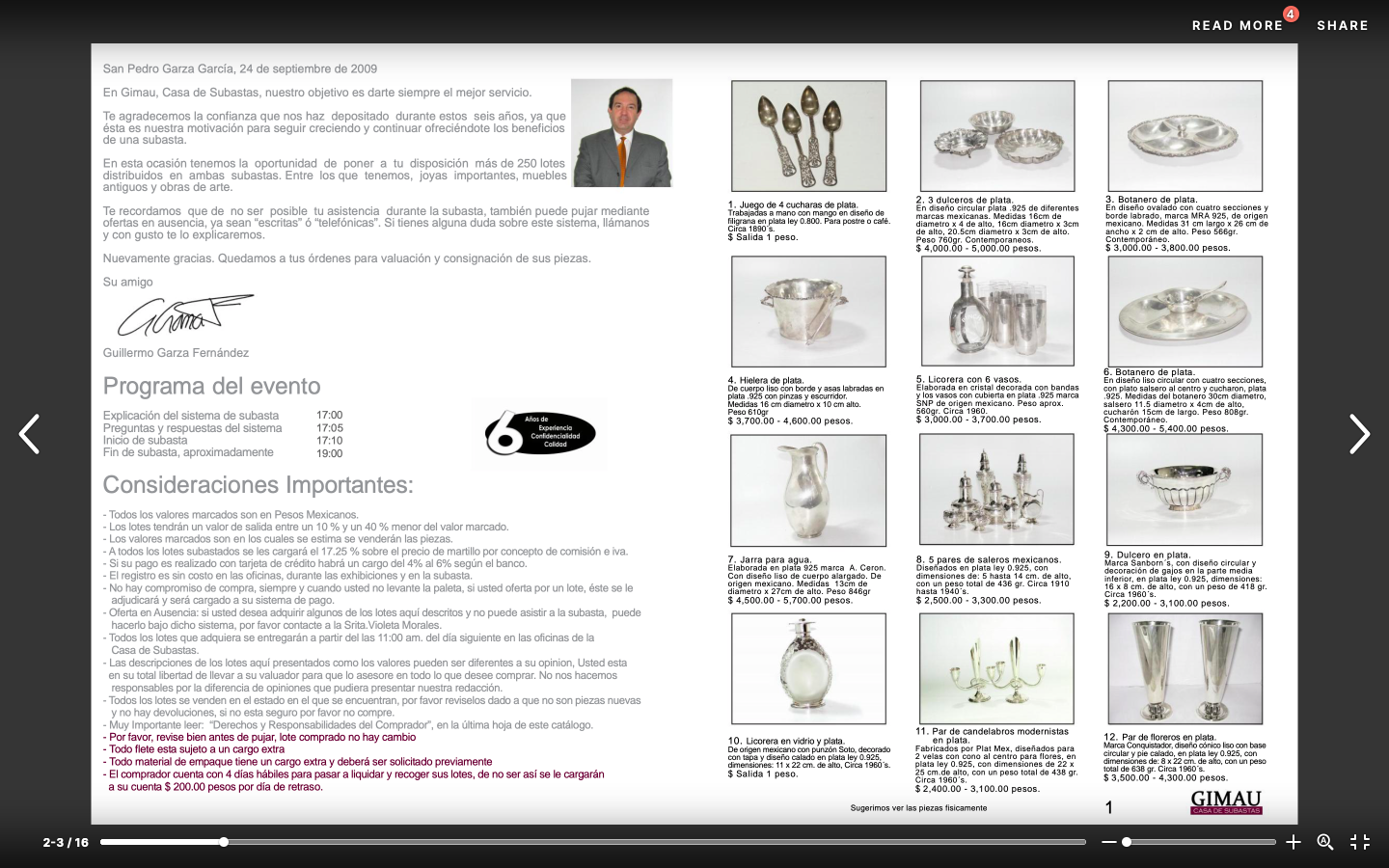Open the silver spoons lot photo
The width and height of the screenshot is (1389, 868).
(x=810, y=136)
